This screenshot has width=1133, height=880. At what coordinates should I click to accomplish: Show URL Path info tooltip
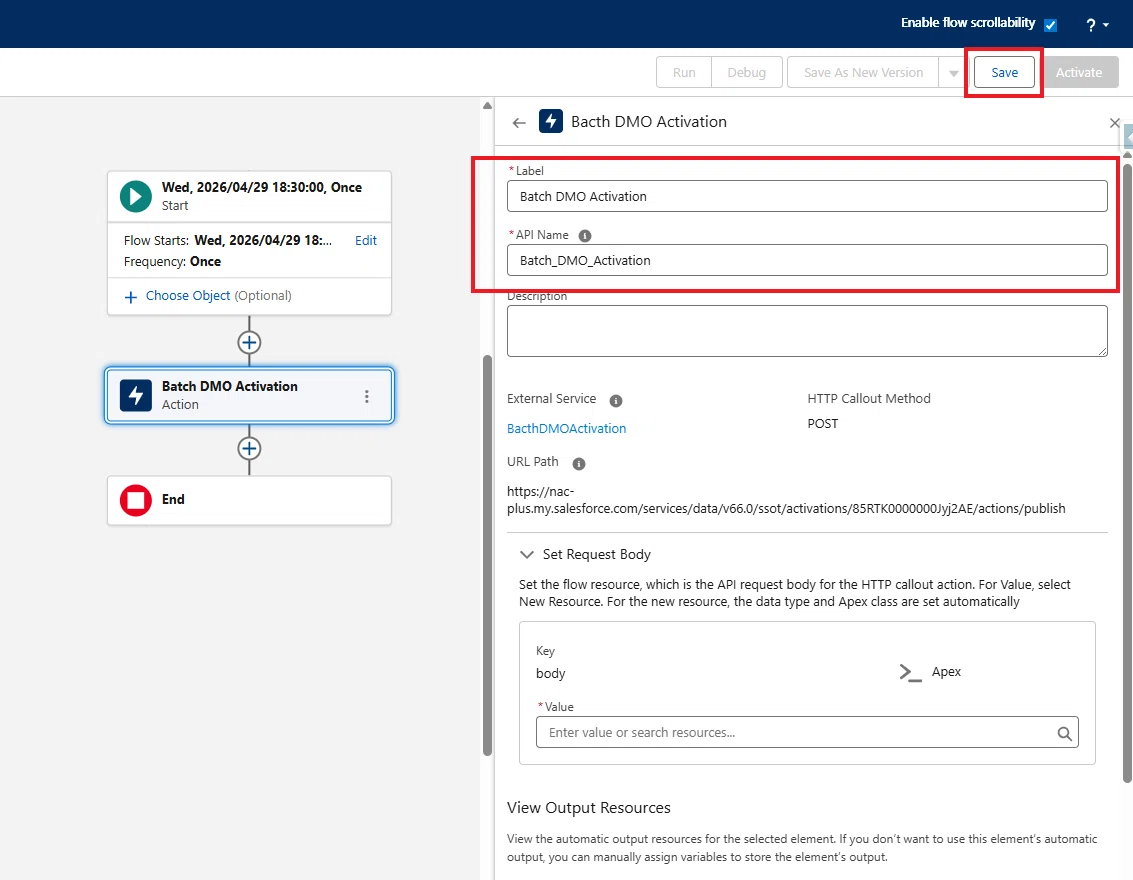579,463
